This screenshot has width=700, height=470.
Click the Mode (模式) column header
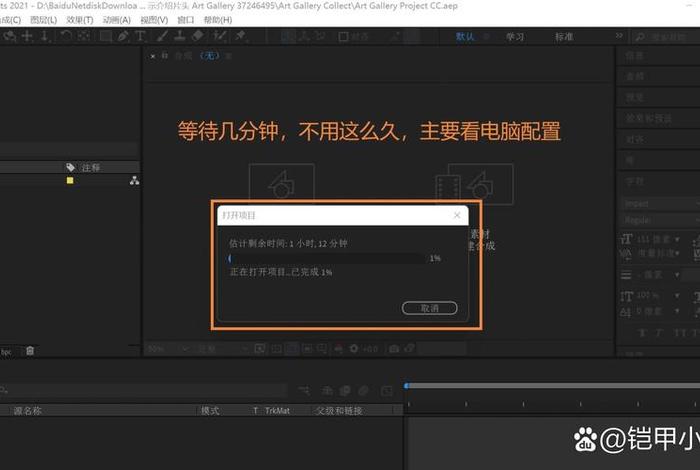tap(210, 411)
